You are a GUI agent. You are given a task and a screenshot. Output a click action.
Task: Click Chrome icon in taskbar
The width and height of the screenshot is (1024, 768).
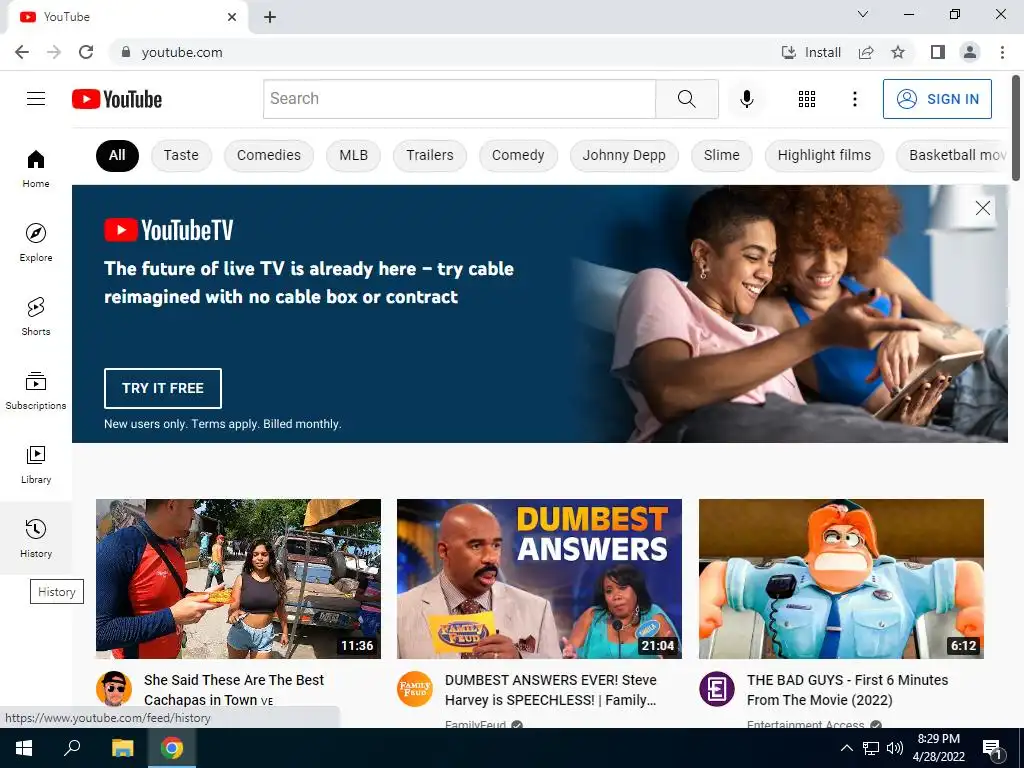(172, 748)
